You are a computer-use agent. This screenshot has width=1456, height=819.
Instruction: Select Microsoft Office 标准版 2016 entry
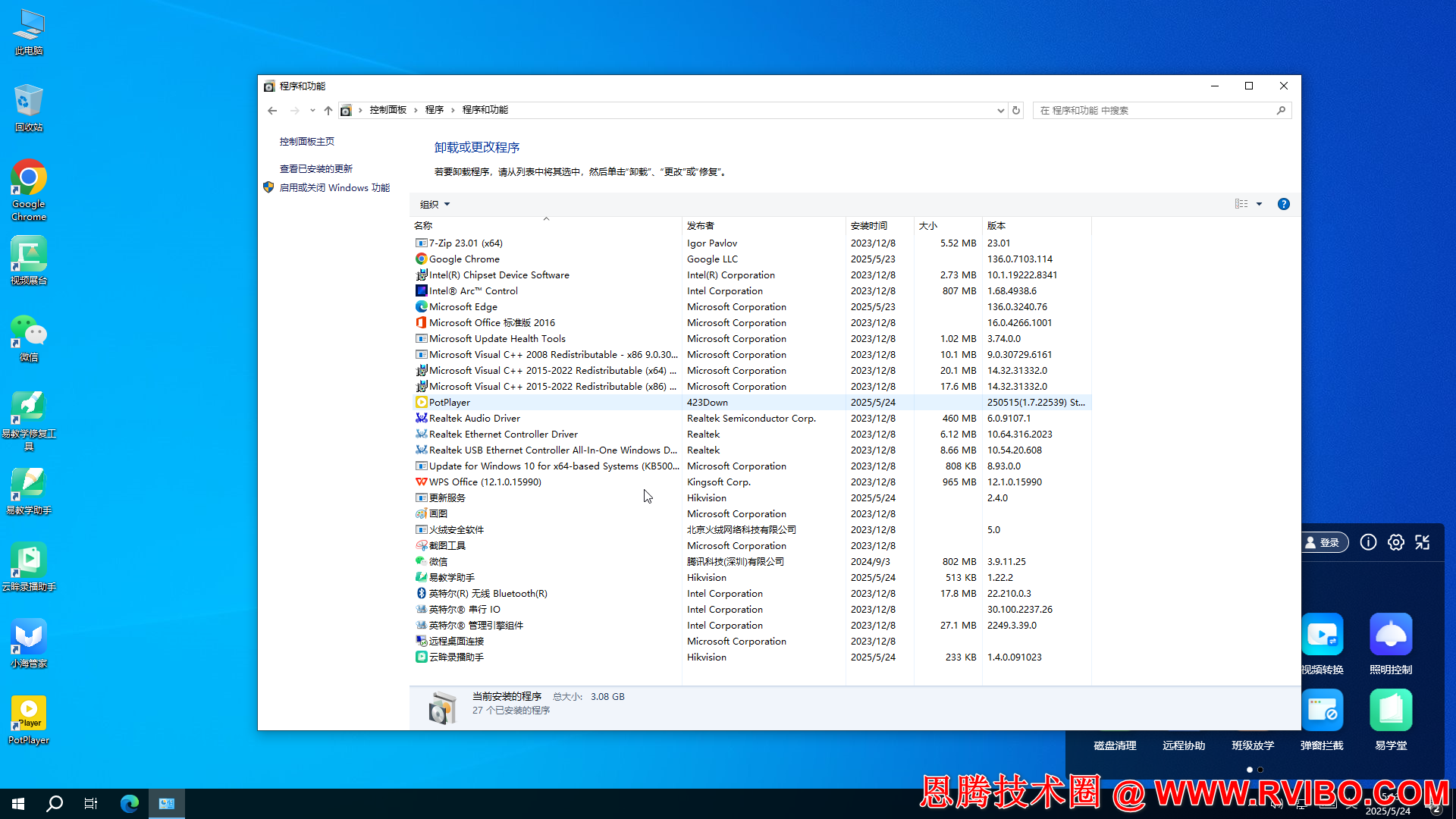click(751, 323)
